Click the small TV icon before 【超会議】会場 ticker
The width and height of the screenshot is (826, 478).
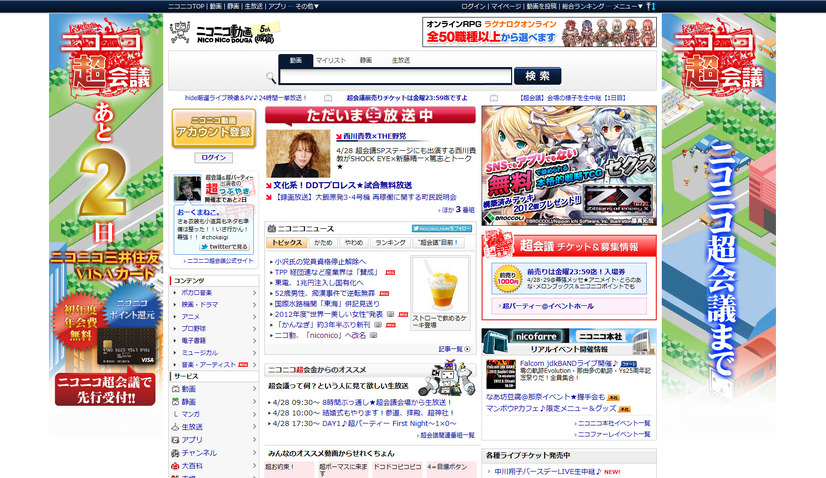coord(494,98)
